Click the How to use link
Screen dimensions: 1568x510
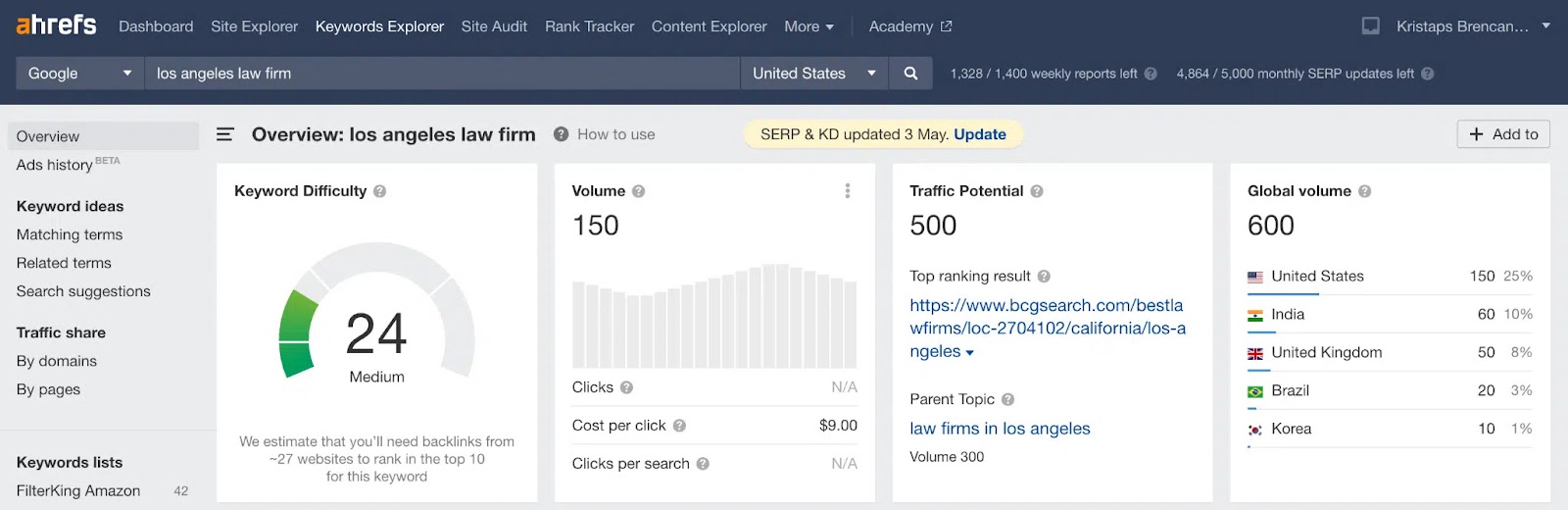click(615, 134)
